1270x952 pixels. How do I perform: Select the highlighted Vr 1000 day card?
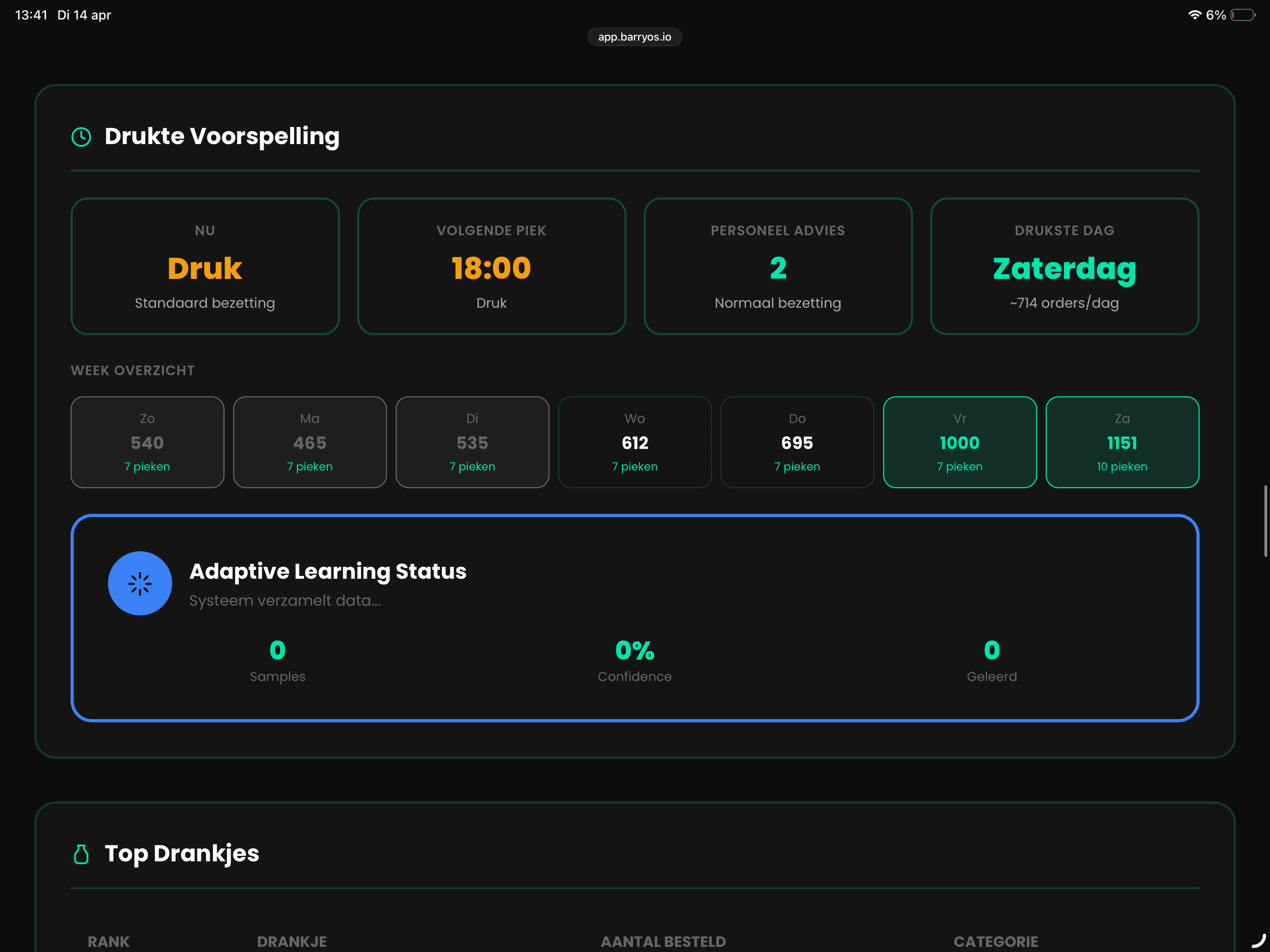click(959, 442)
